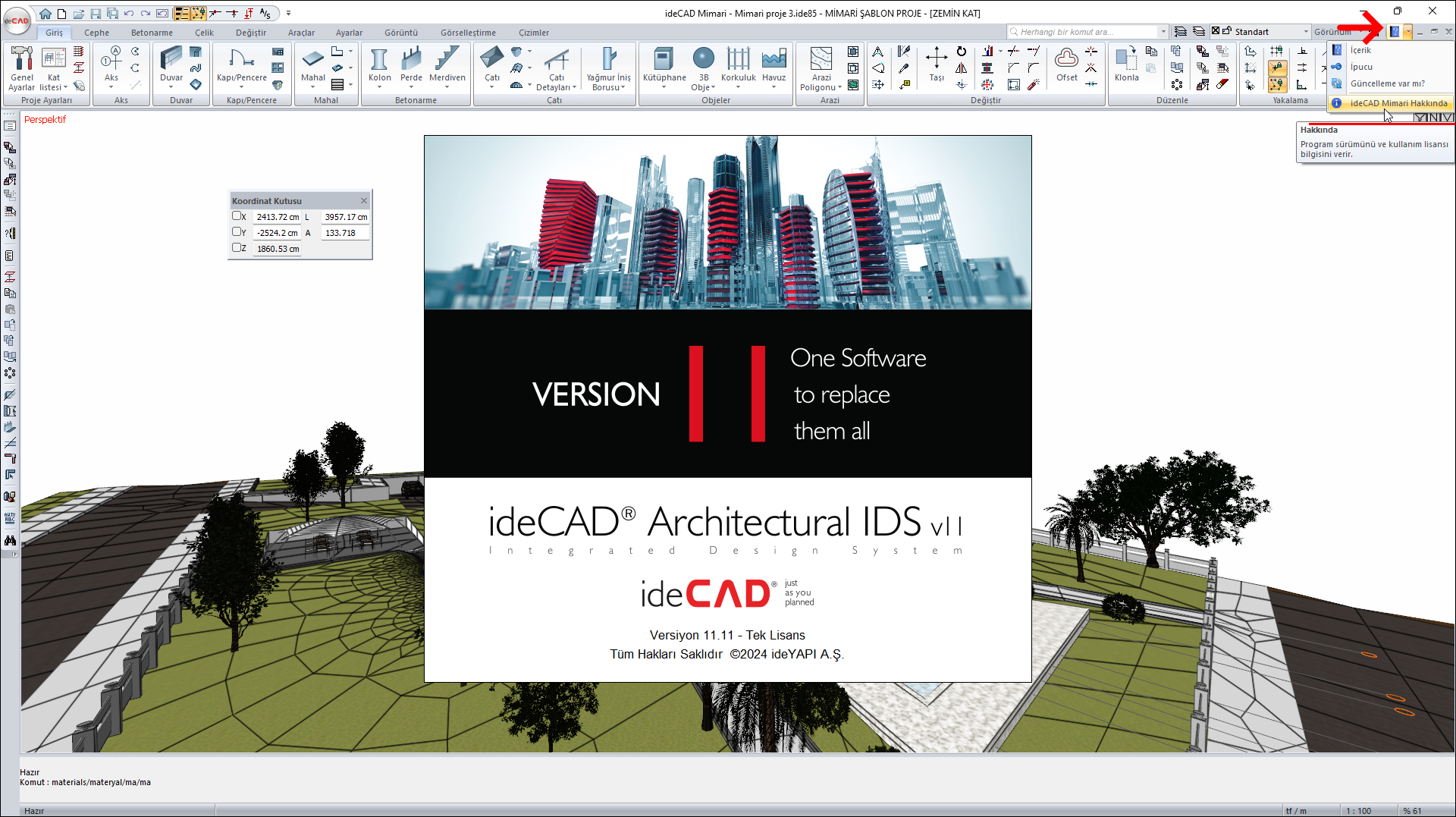Screen dimensions: 1456x817
Task: Close the Koordinat Kutusu panel
Action: [364, 201]
